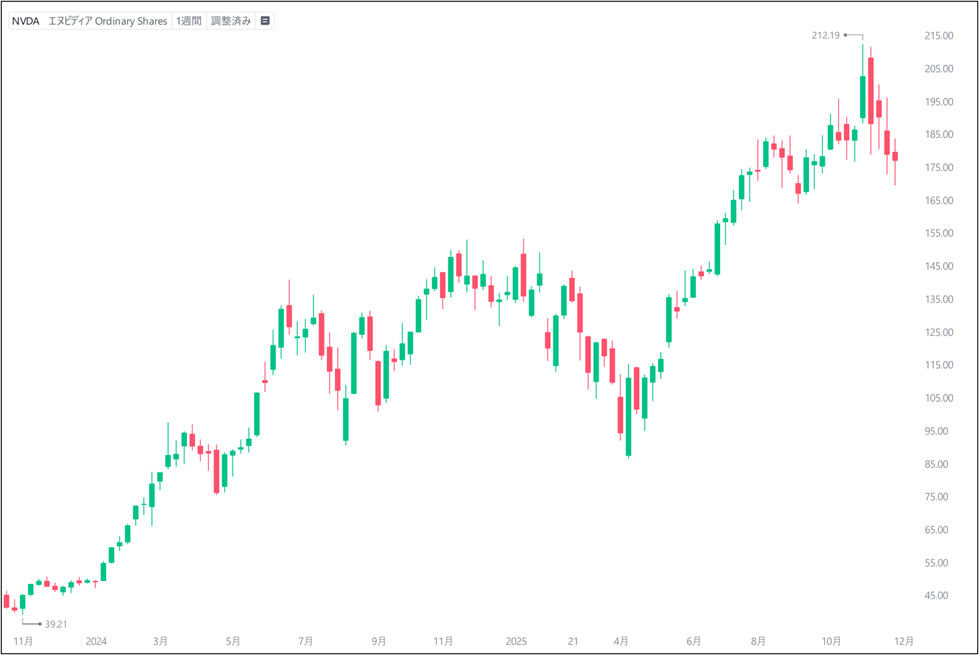This screenshot has width=979, height=655.
Task: Click the 21 date label on time axis
Action: tap(573, 641)
